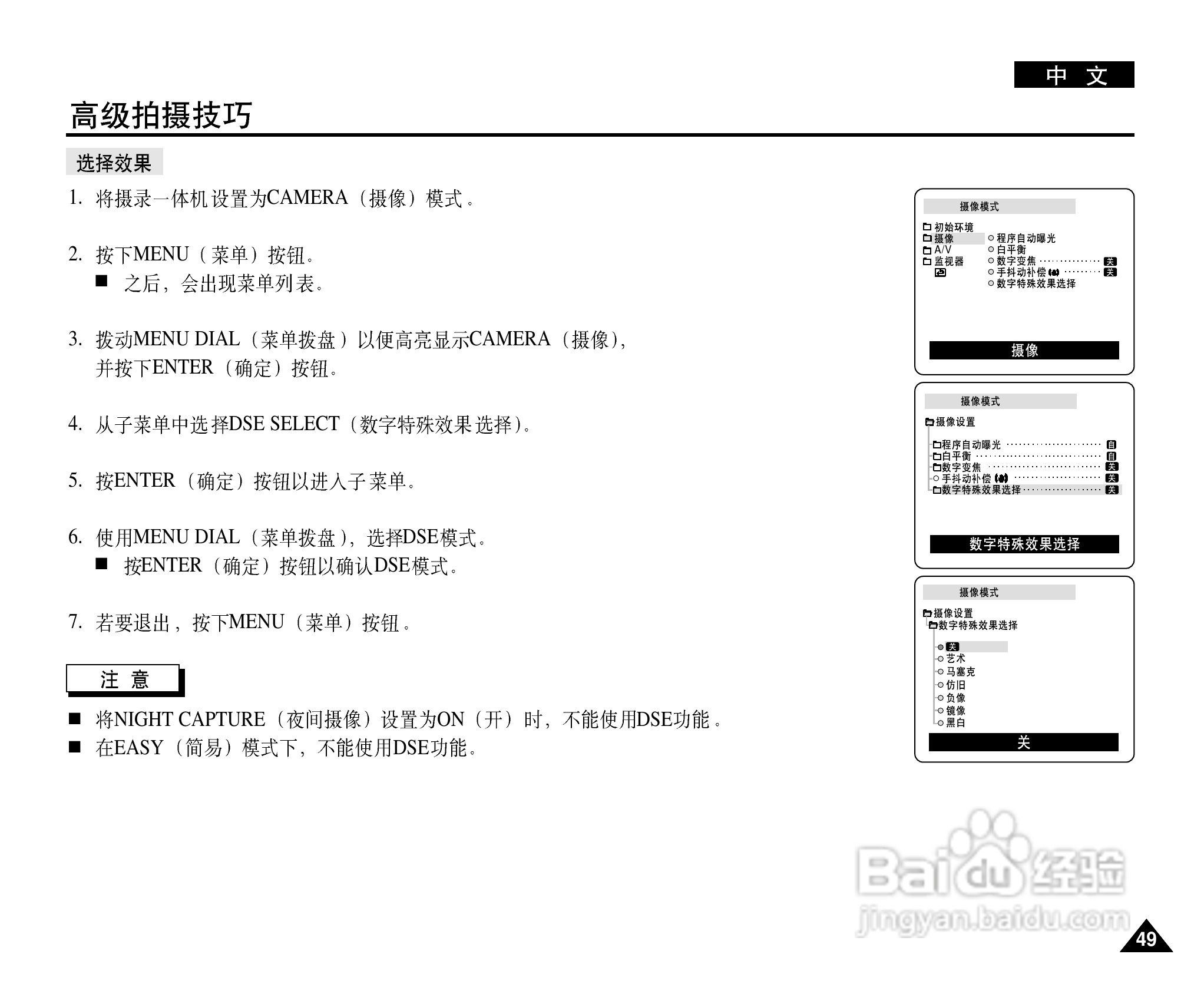Click the 程序自动曝光 item beside highlighted 摄像

1025,238
